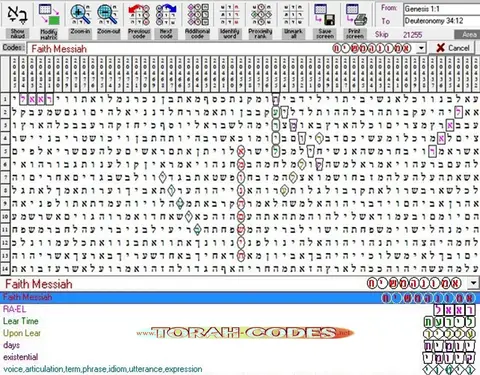
Task: Open the Additional code tool
Action: pyautogui.click(x=197, y=20)
